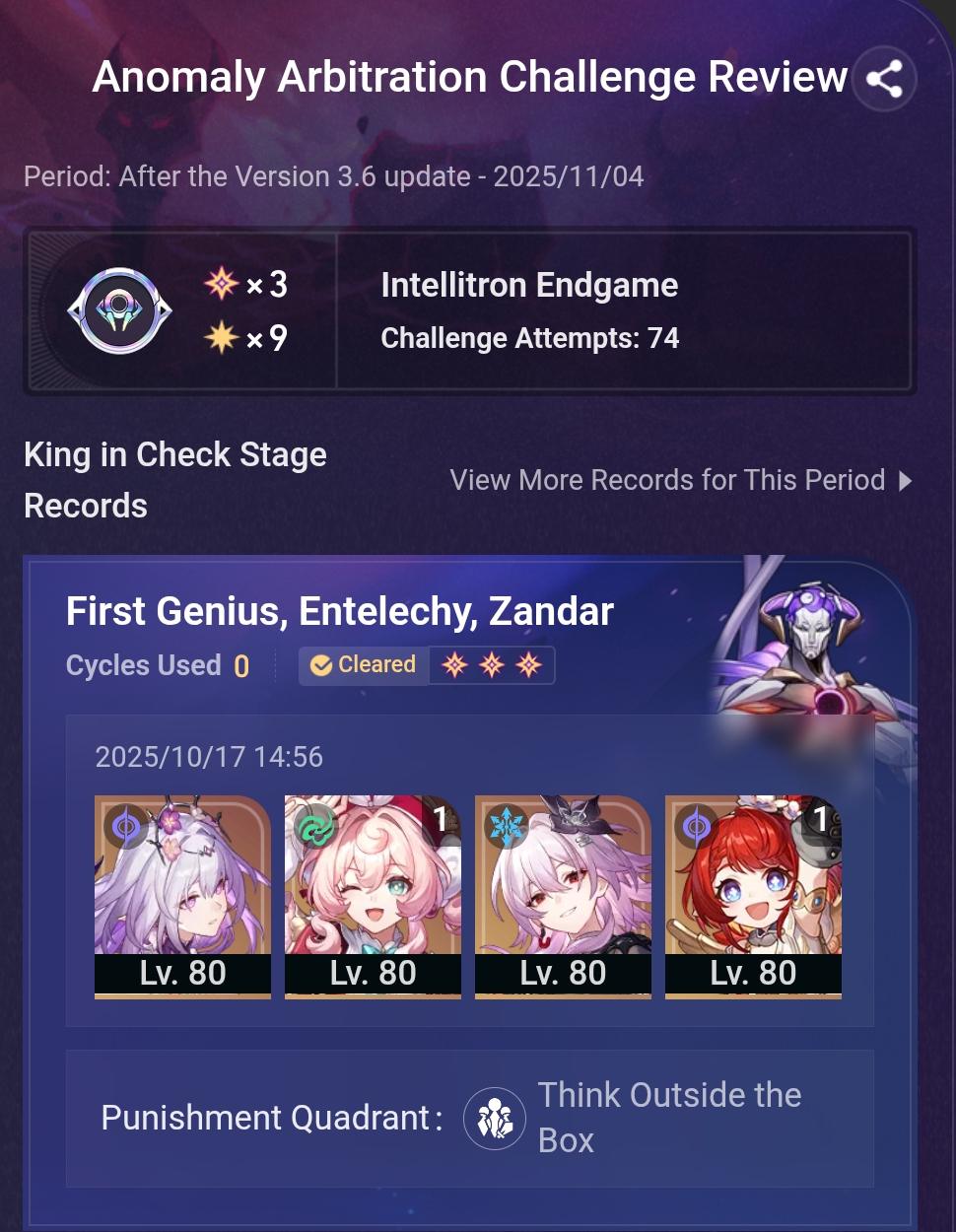Screen dimensions: 956x1232
Task: Select the Quantum element icon on silver-haired character
Action: (x=126, y=827)
